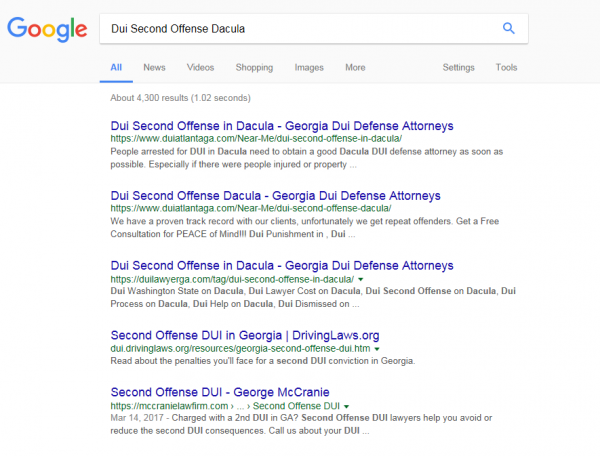Select the All results tab
This screenshot has width=600, height=456.
coord(116,67)
